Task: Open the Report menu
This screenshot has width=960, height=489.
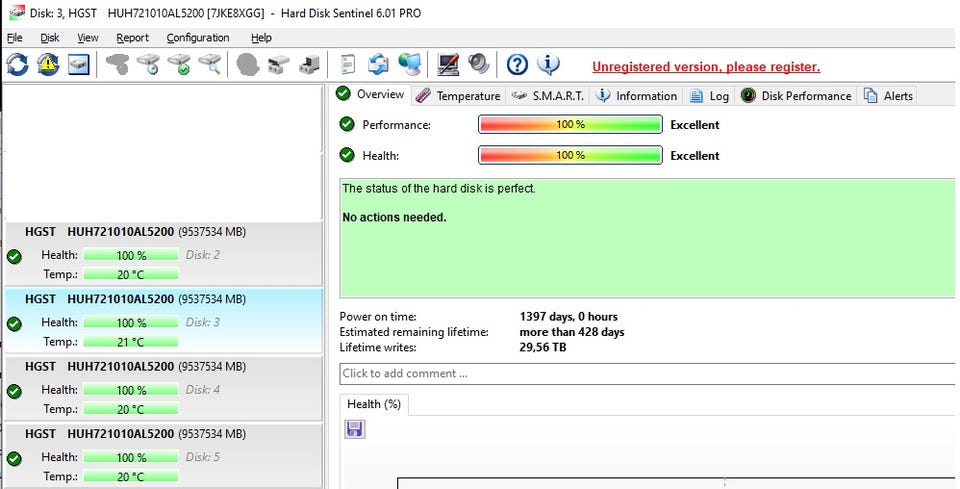Action: [132, 38]
